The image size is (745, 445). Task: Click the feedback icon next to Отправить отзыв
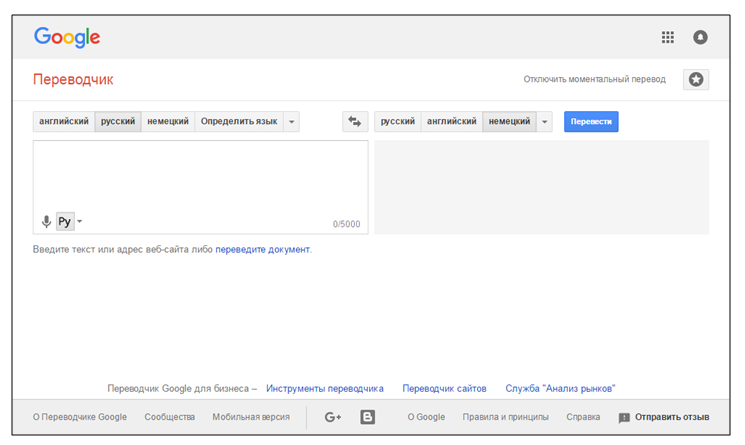click(624, 417)
